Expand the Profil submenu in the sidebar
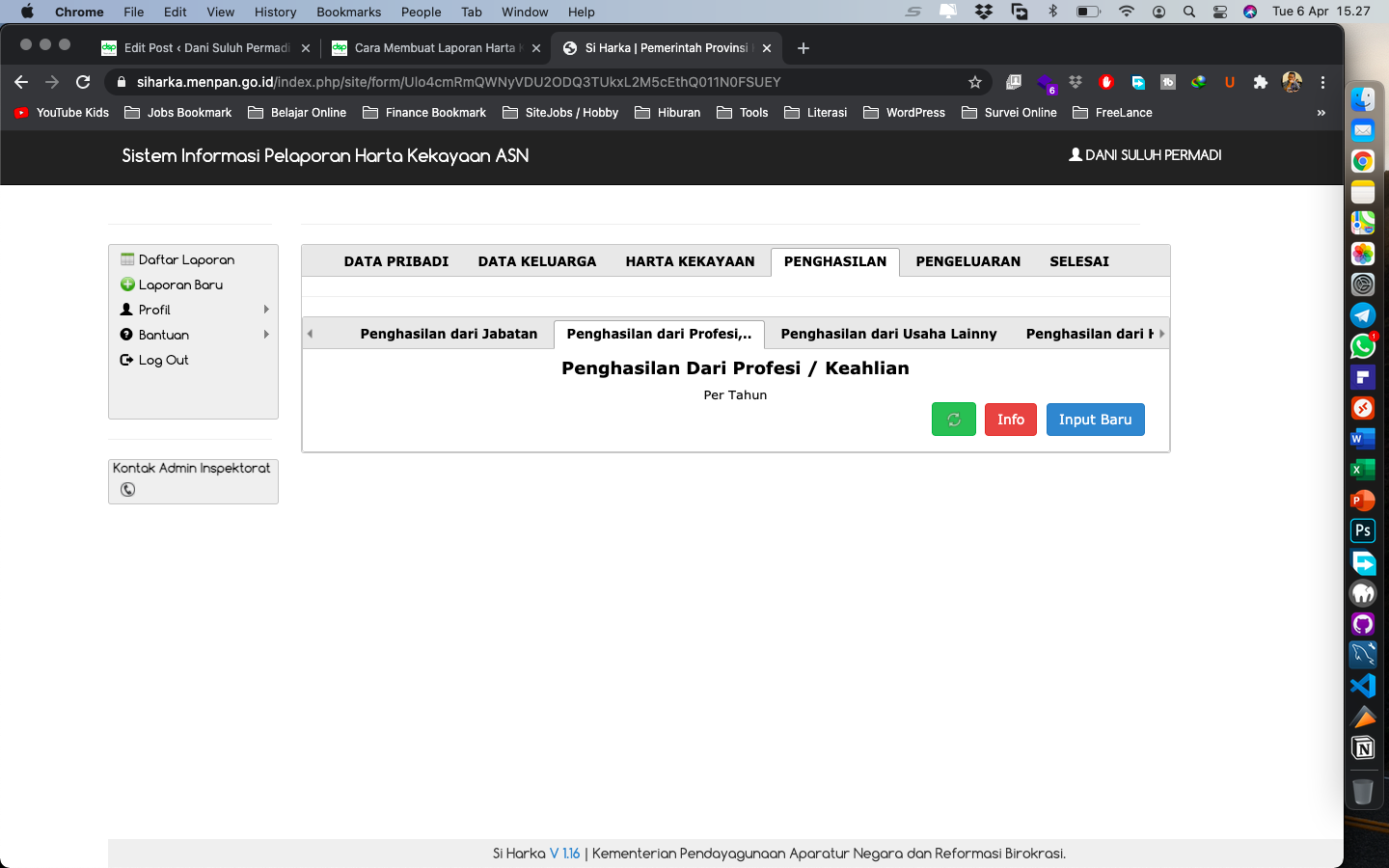 coord(193,310)
